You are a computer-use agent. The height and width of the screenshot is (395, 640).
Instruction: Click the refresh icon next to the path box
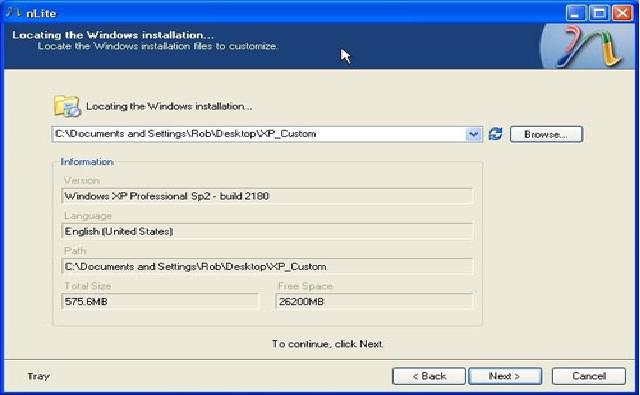[x=496, y=134]
